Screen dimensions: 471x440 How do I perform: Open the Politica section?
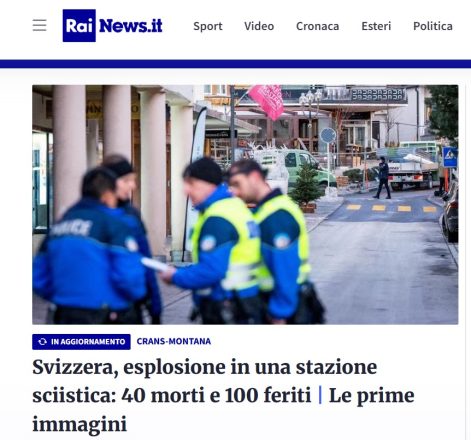click(433, 26)
